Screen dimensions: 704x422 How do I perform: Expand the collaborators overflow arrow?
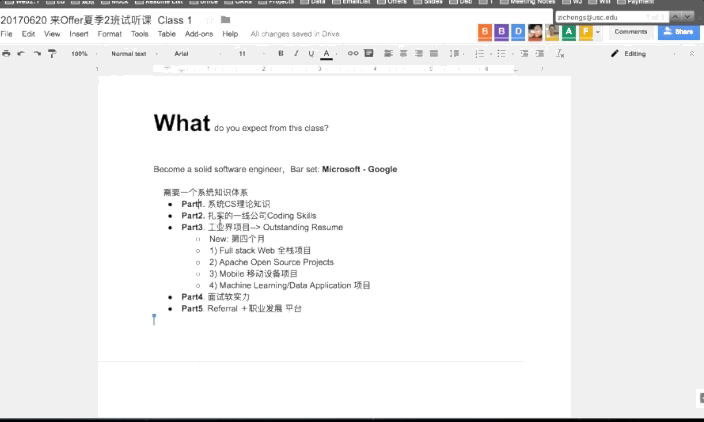click(x=598, y=32)
